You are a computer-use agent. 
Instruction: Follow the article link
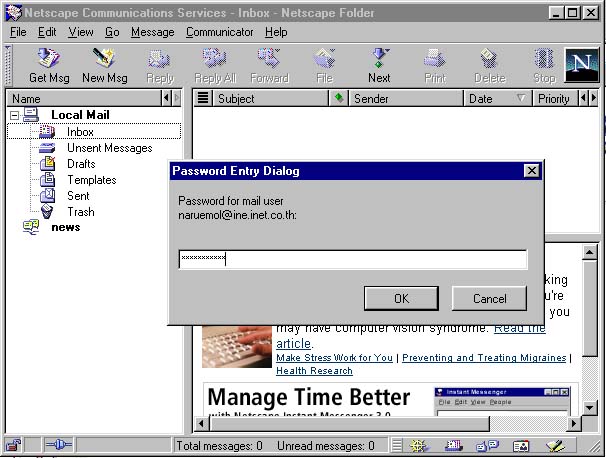click(x=293, y=343)
